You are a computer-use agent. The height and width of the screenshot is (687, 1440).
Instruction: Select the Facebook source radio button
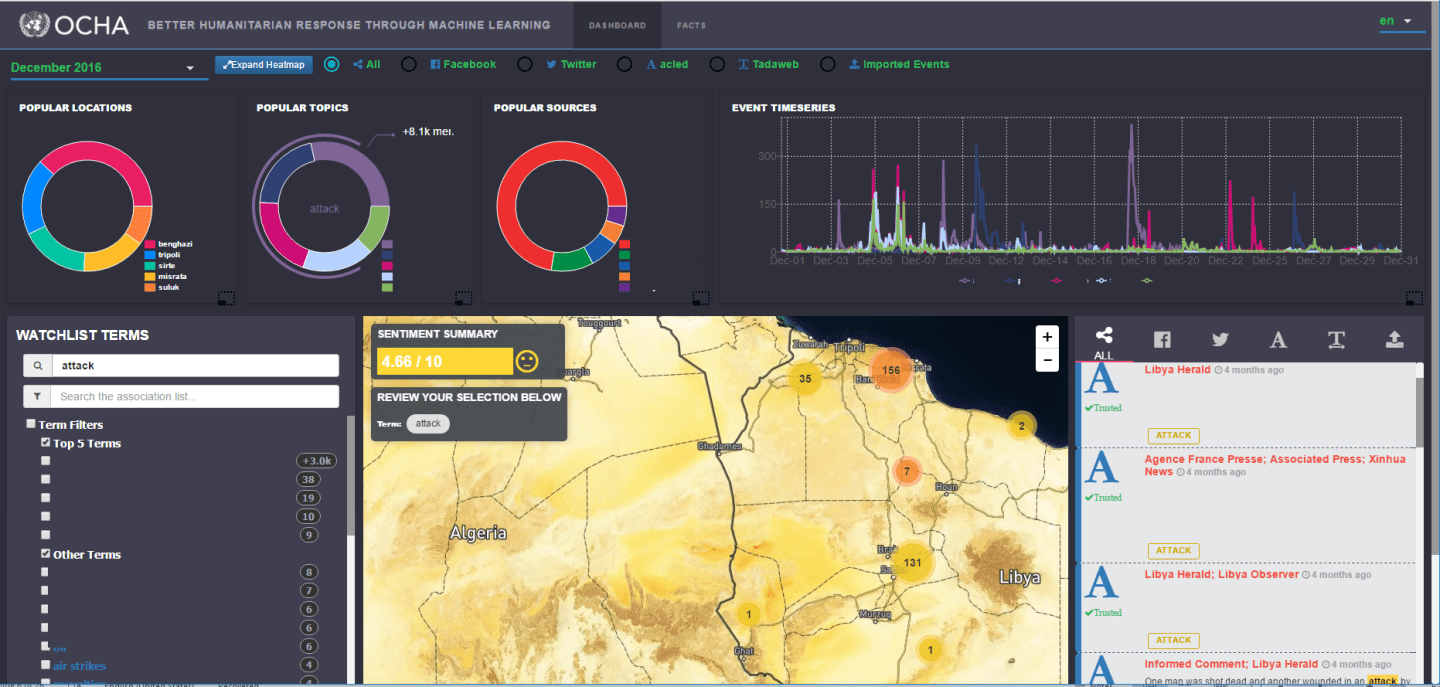click(409, 64)
